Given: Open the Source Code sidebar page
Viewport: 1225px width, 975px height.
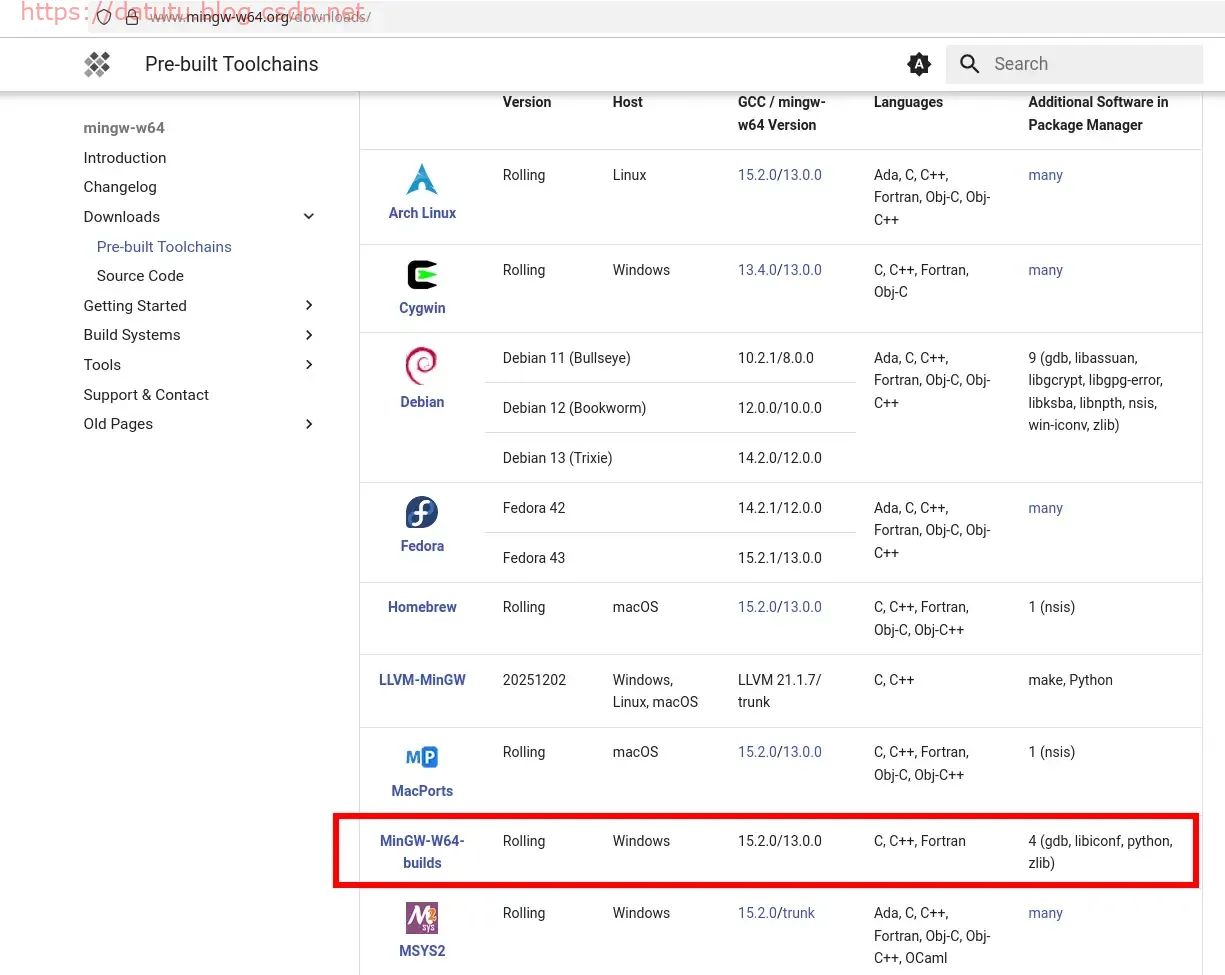Looking at the screenshot, I should tap(140, 276).
